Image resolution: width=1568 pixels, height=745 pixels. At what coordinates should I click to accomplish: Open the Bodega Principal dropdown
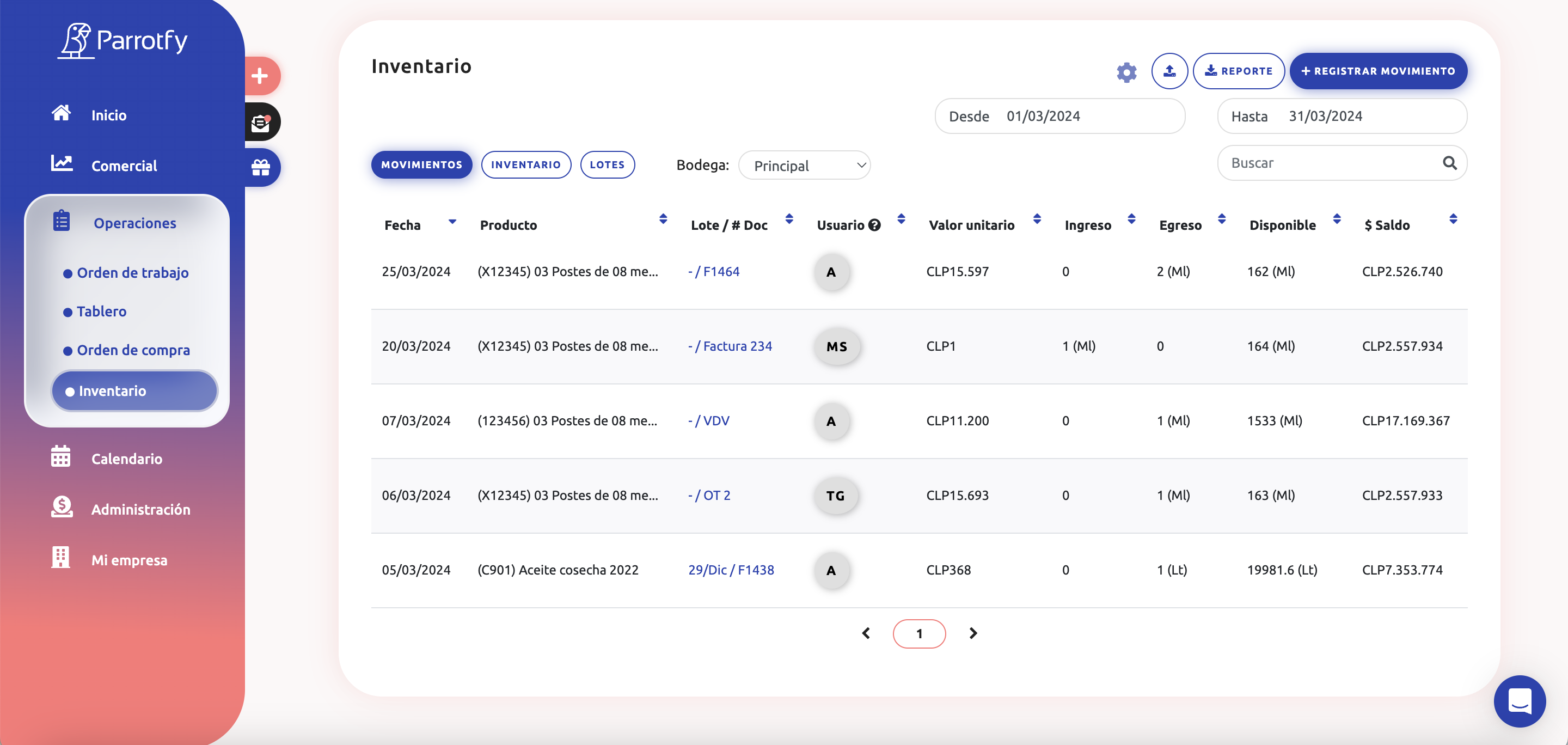804,166
